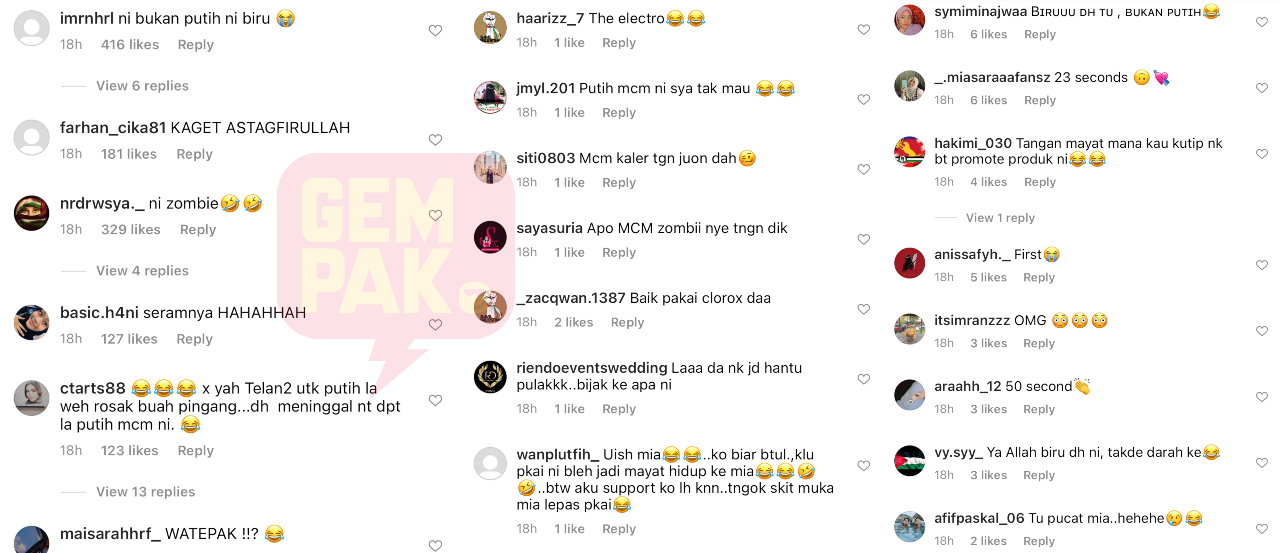Open ctarts88's profile picture
The height and width of the screenshot is (553, 1280).
[x=32, y=398]
